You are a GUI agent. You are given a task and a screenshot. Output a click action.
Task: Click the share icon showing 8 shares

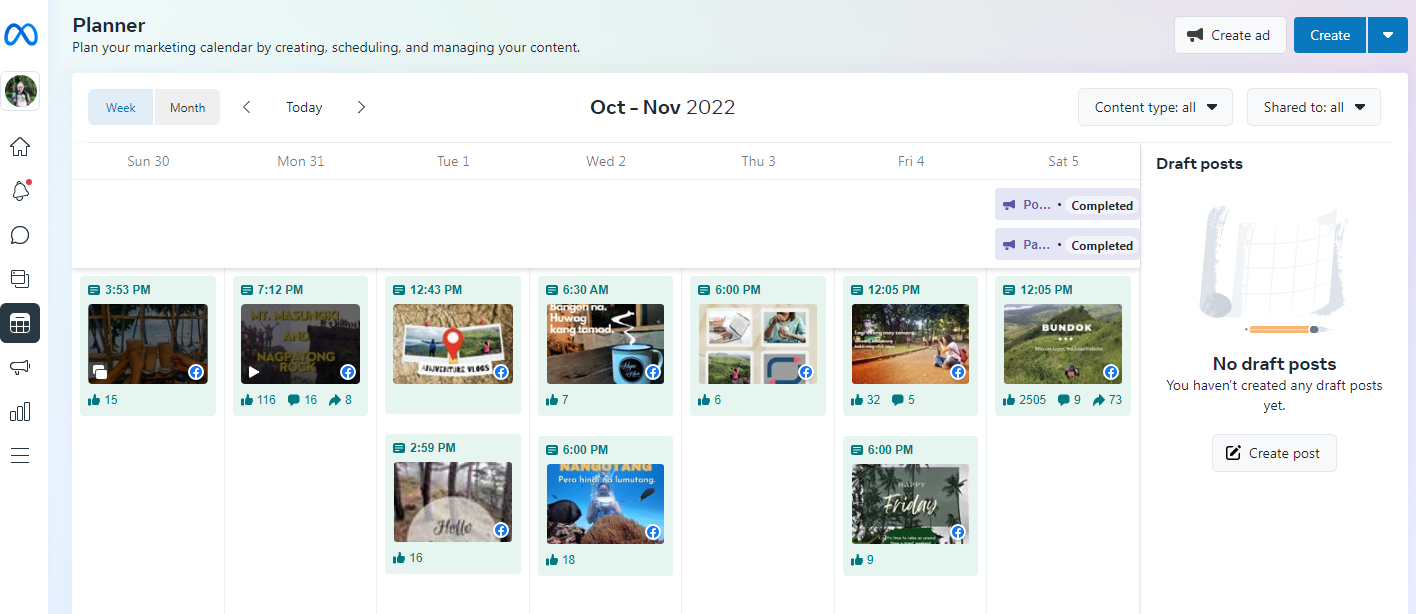(x=334, y=400)
